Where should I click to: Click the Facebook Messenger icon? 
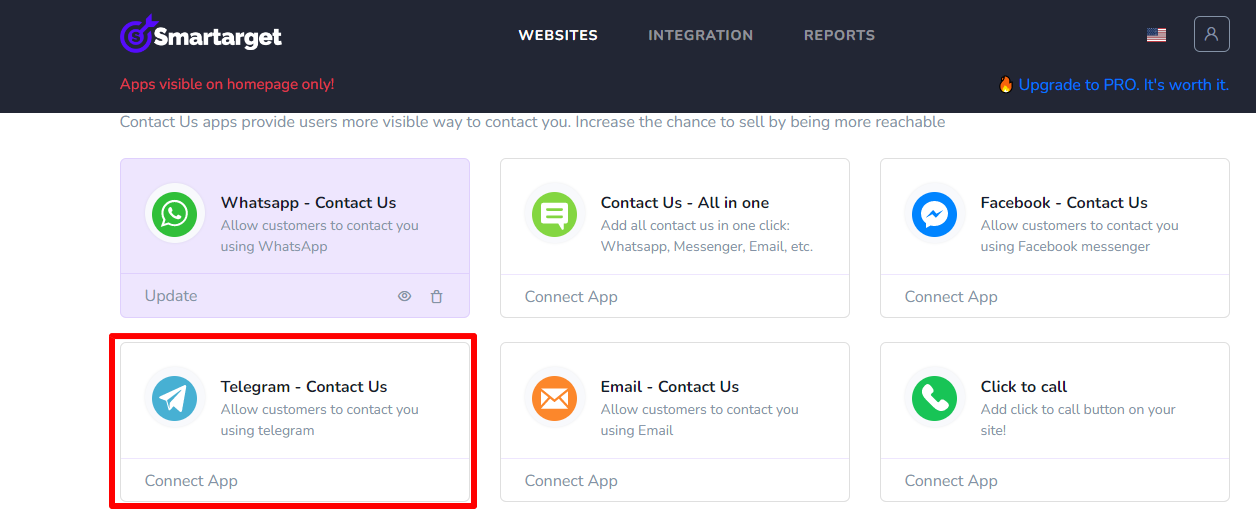click(x=935, y=214)
